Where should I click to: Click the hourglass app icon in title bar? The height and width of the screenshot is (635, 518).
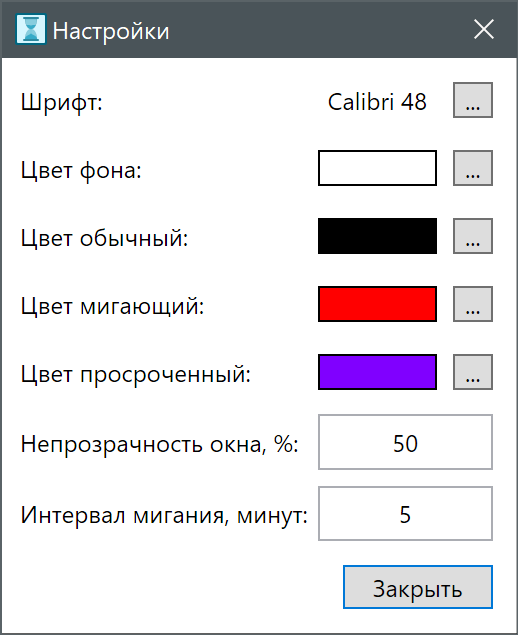click(x=31, y=29)
